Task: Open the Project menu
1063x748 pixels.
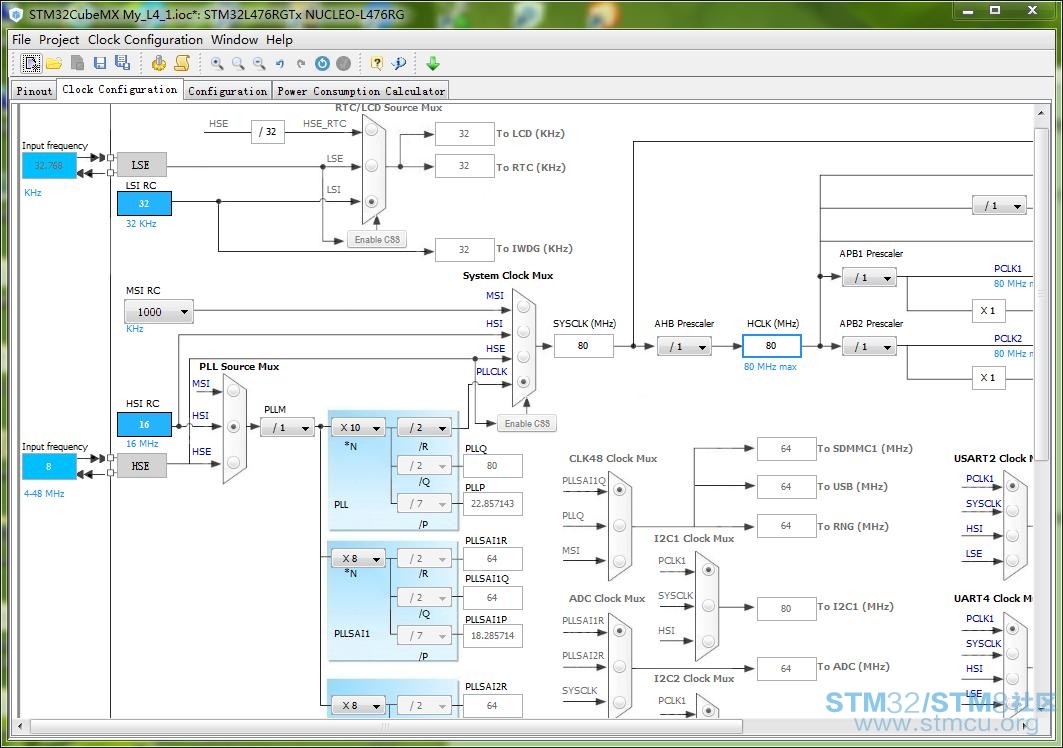Action: click(58, 39)
